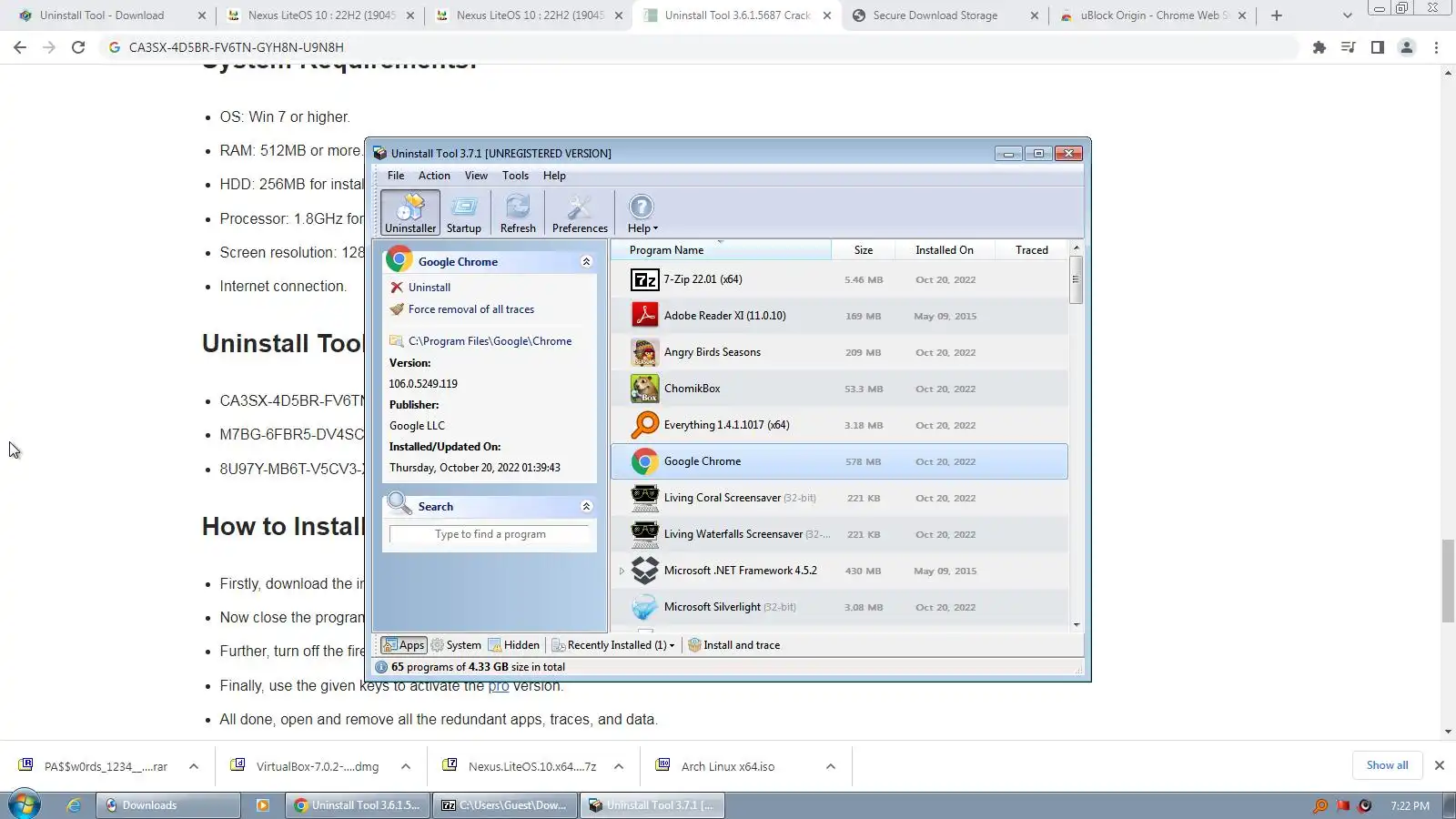Image resolution: width=1456 pixels, height=819 pixels.
Task: Select the Microsoft .NET Framework 4.5.2 icon
Action: tap(645, 571)
